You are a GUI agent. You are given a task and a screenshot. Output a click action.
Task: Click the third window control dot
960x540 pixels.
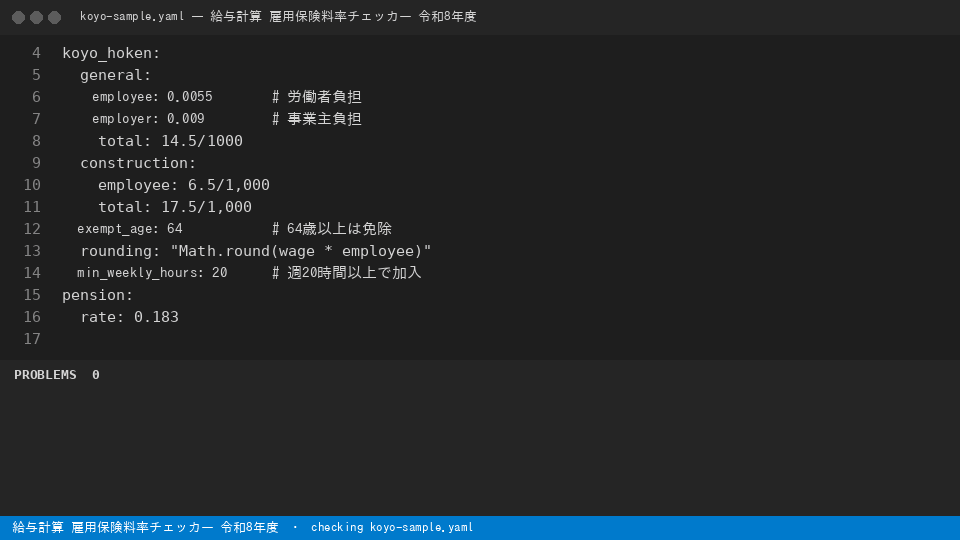(x=54, y=17)
